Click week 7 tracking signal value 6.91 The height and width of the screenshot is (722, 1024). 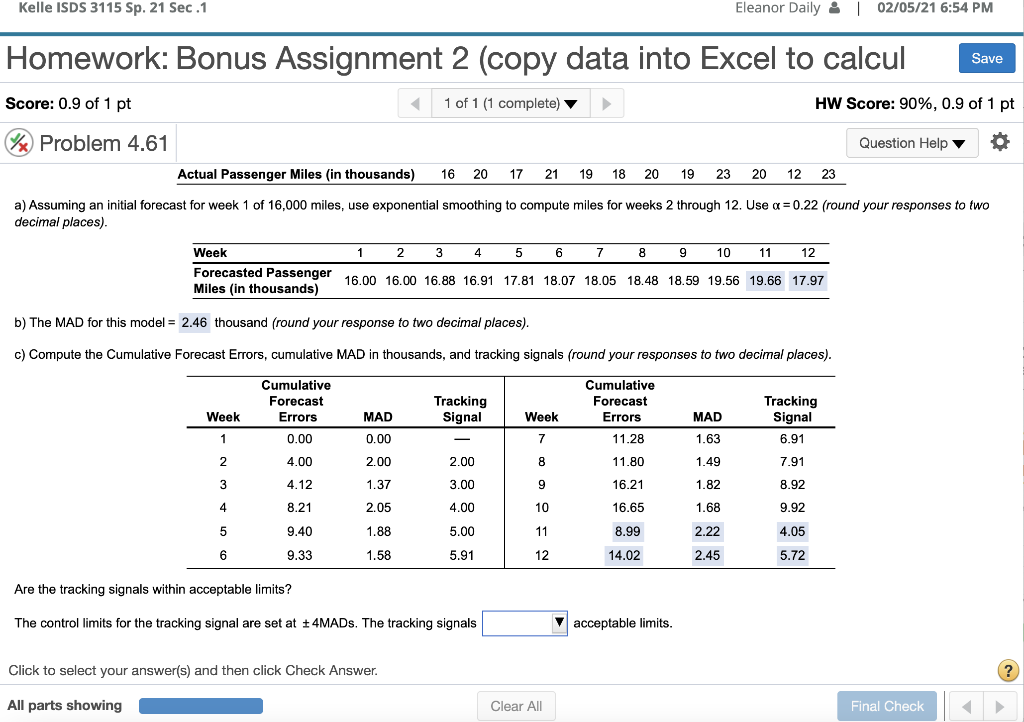[x=792, y=439]
